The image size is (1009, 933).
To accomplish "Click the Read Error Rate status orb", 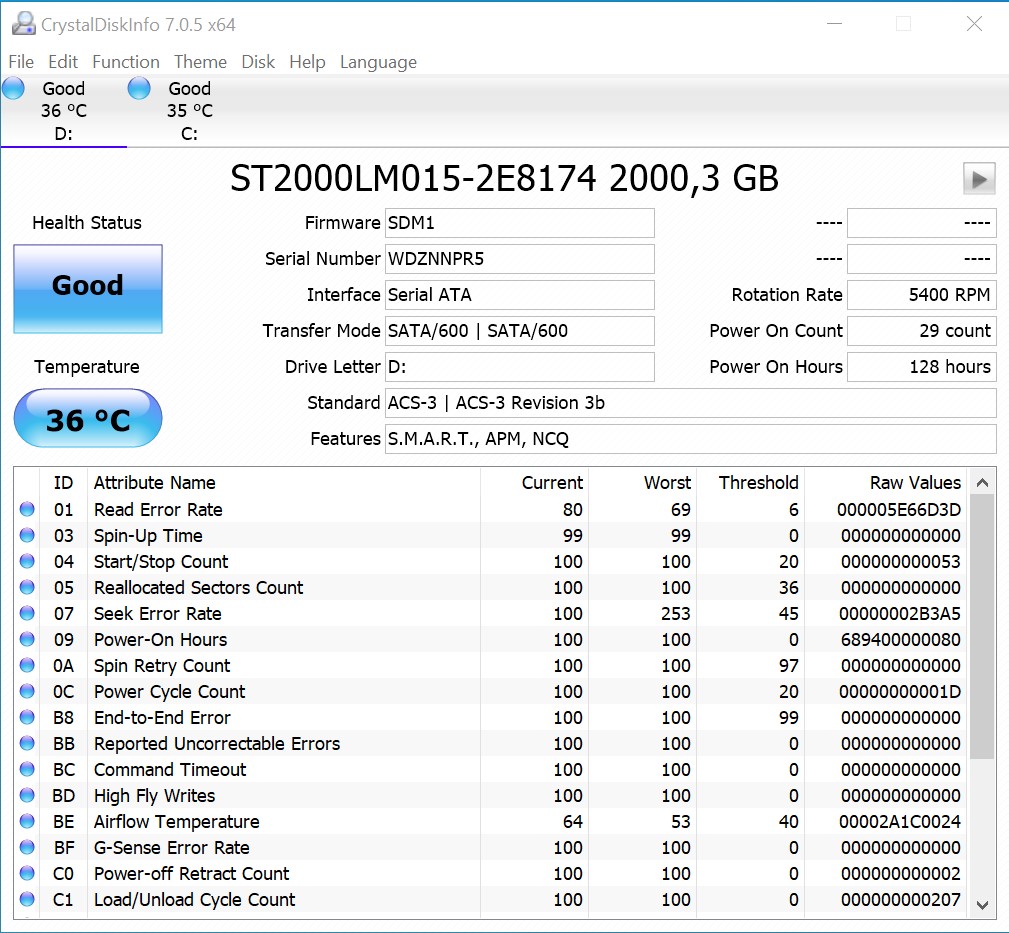I will coord(27,510).
